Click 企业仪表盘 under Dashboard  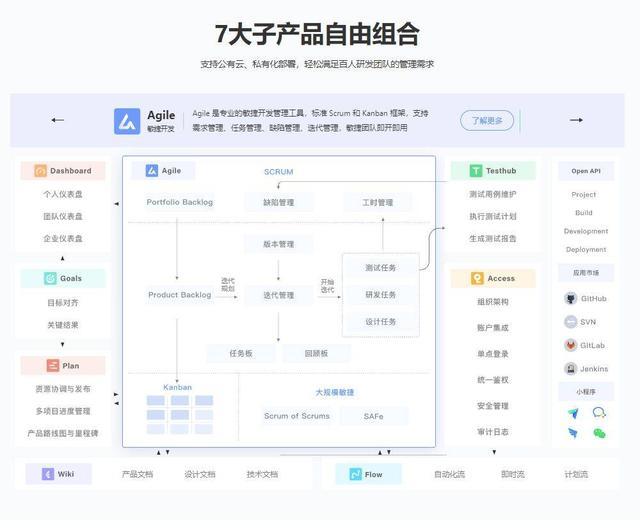click(x=63, y=238)
